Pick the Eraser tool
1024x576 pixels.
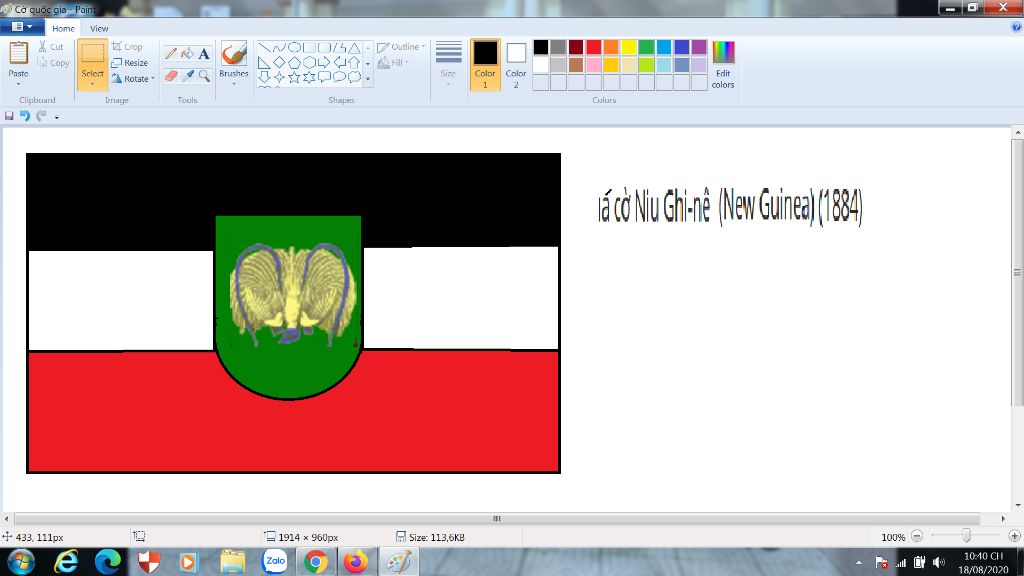pyautogui.click(x=171, y=76)
